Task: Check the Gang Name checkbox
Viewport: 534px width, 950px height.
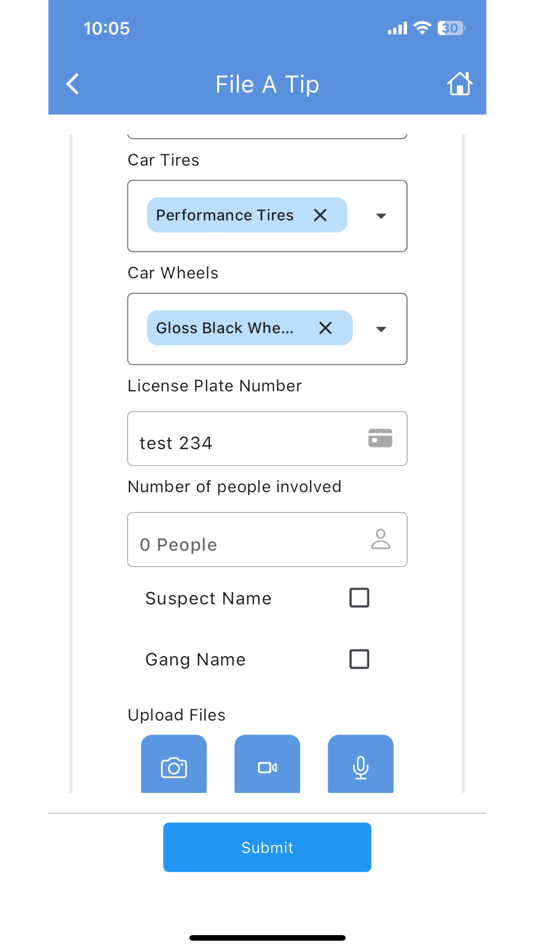Action: tap(359, 659)
